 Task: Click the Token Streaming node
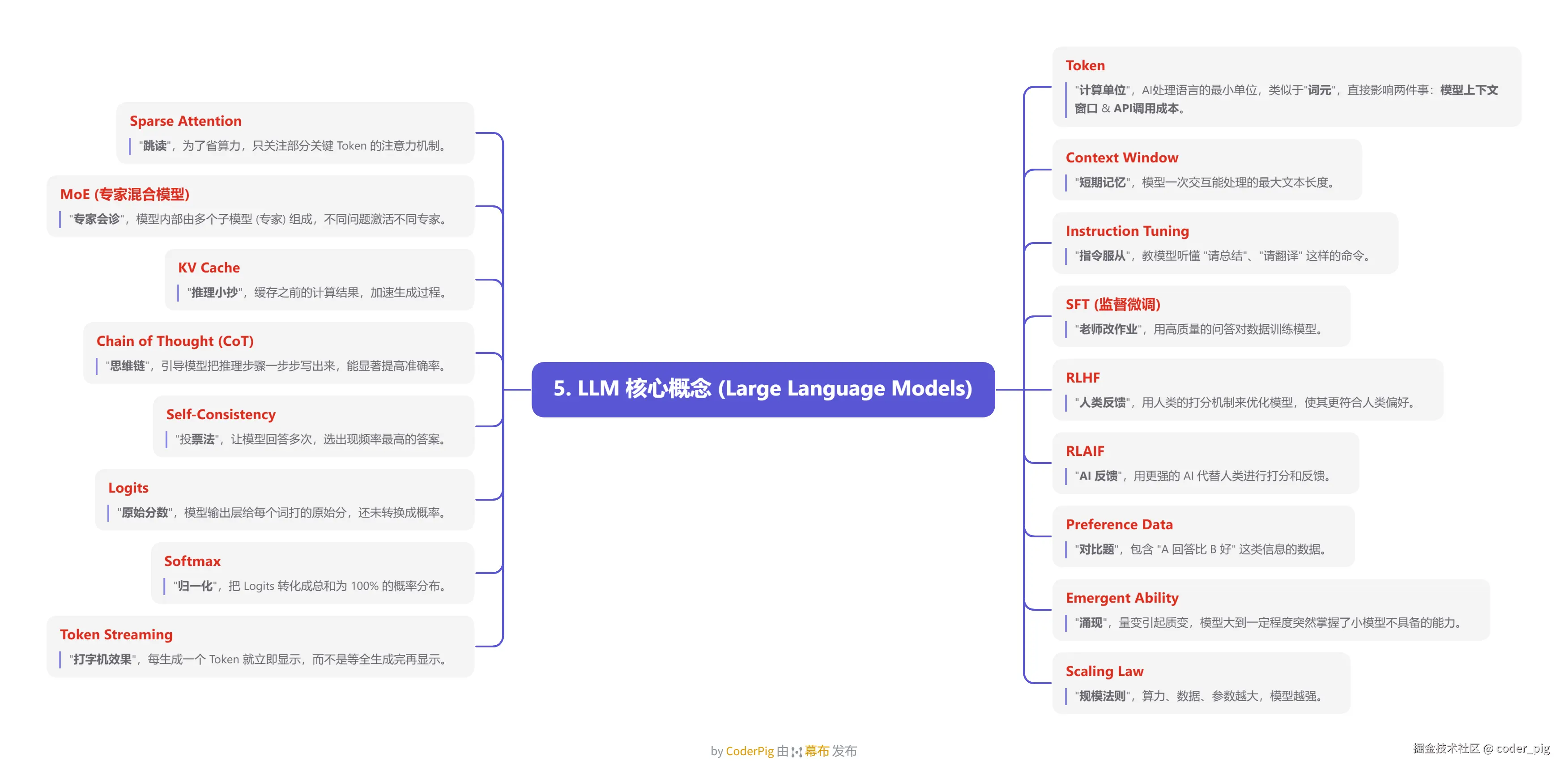[116, 635]
